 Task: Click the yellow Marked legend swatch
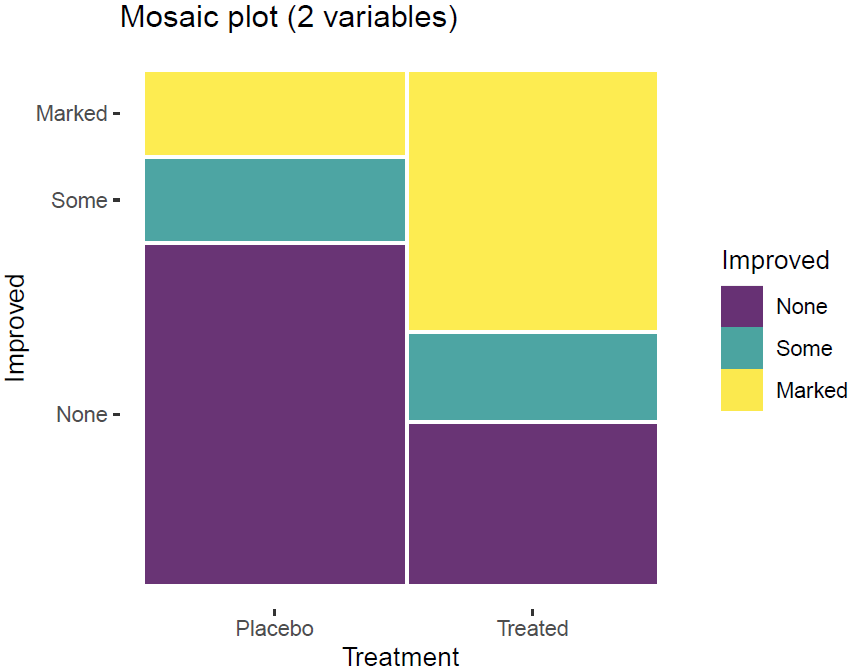[742, 390]
